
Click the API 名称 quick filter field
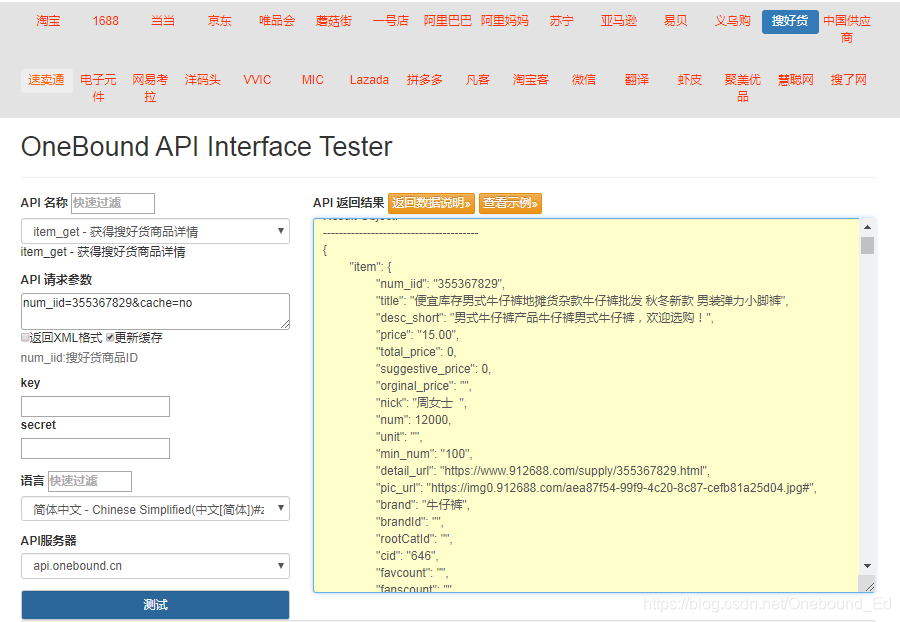[113, 203]
